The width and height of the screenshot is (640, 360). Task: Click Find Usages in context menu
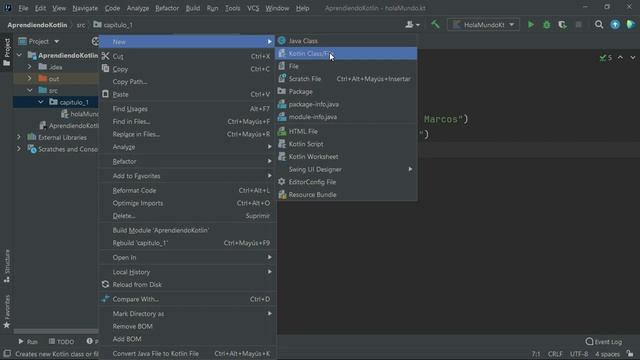coord(187,109)
